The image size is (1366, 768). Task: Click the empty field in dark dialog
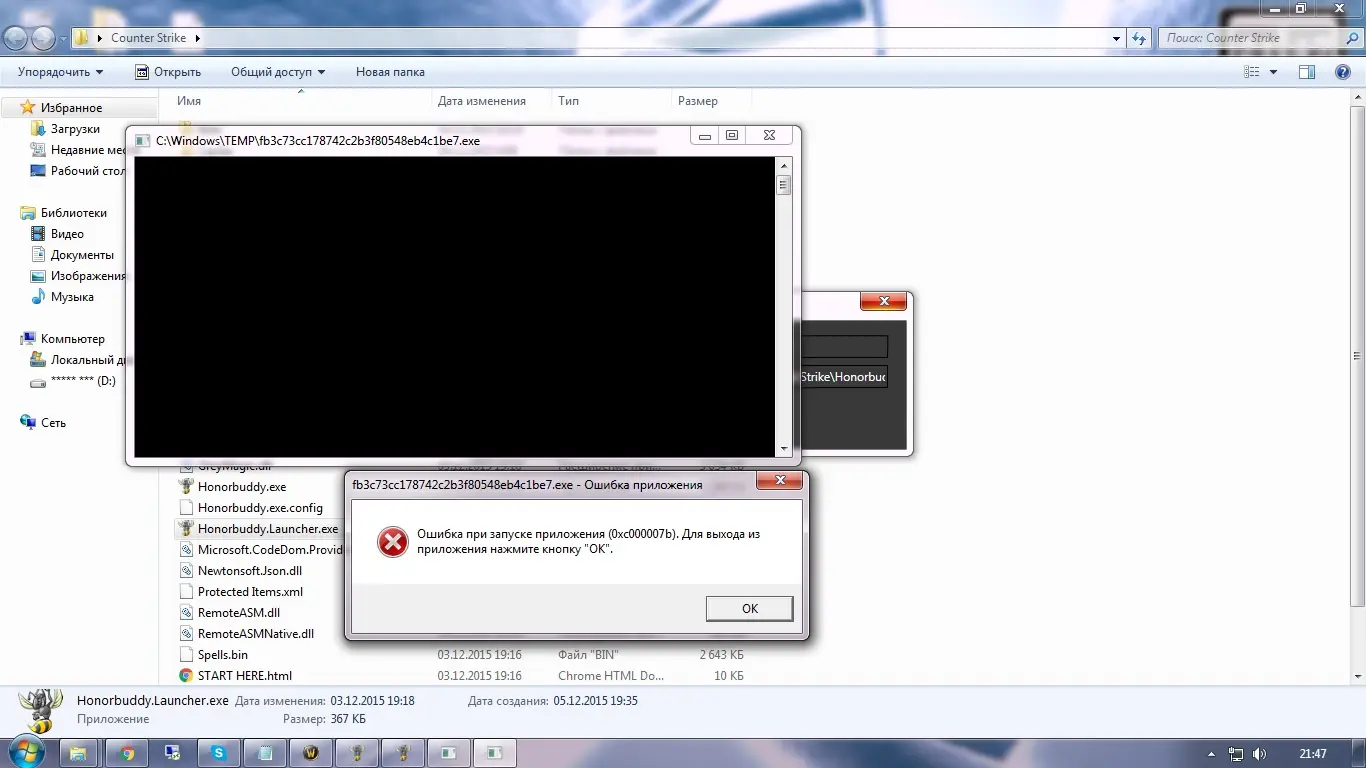coord(844,346)
